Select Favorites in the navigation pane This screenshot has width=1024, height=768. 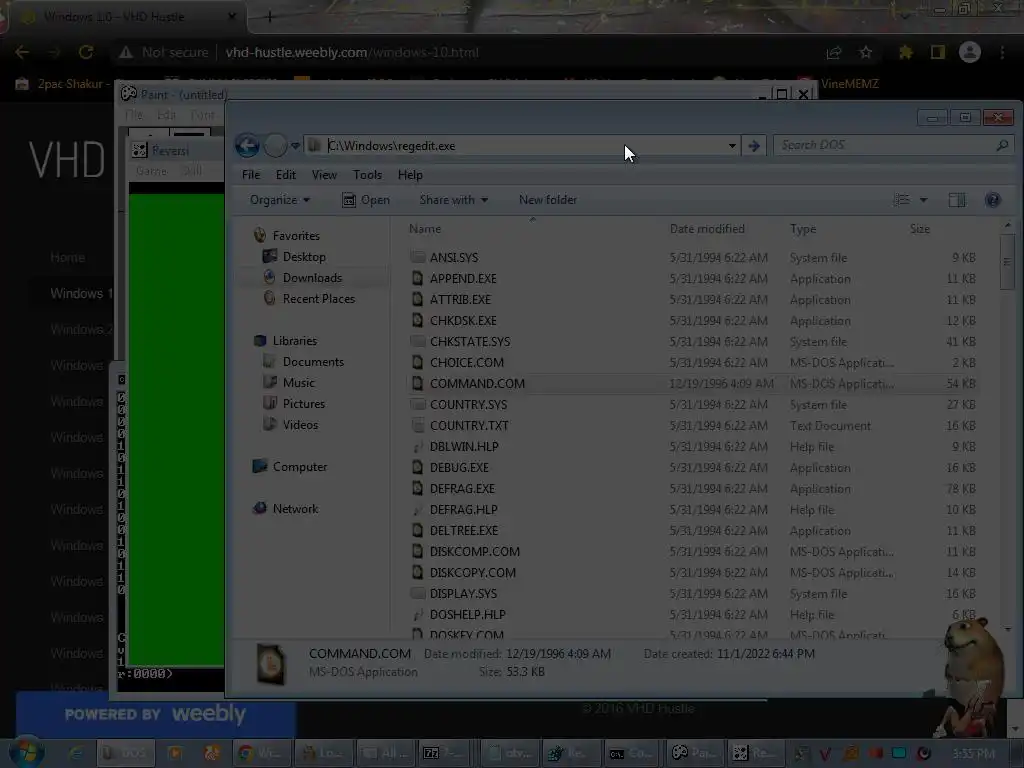pos(296,236)
